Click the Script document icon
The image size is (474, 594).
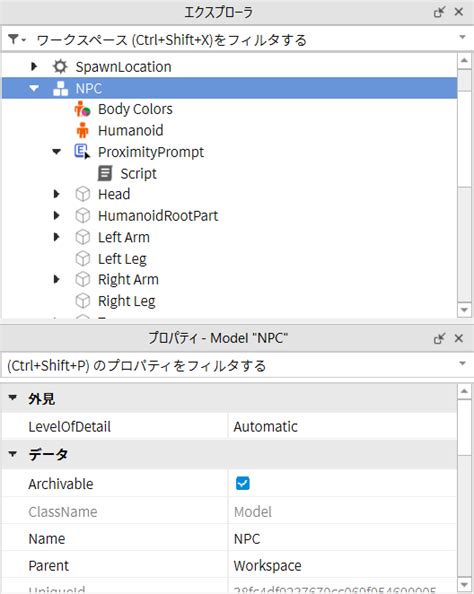[x=105, y=174]
